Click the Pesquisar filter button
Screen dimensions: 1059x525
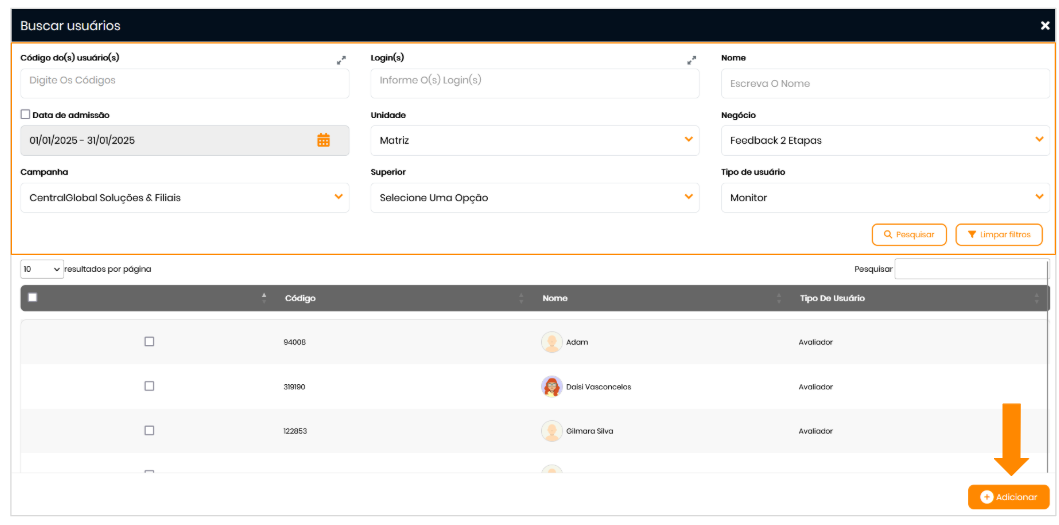point(909,234)
